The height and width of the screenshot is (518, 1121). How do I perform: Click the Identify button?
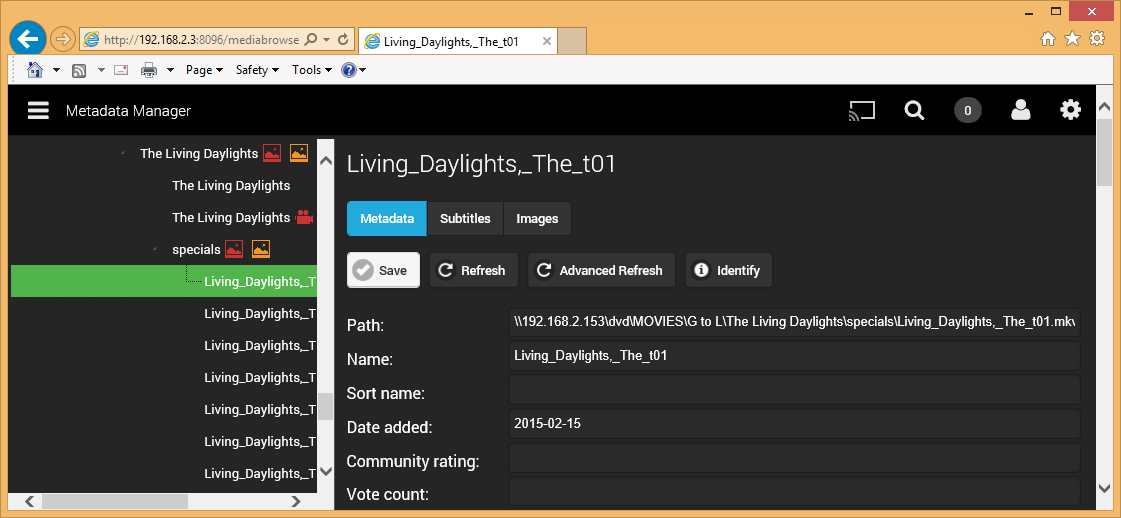click(x=728, y=270)
